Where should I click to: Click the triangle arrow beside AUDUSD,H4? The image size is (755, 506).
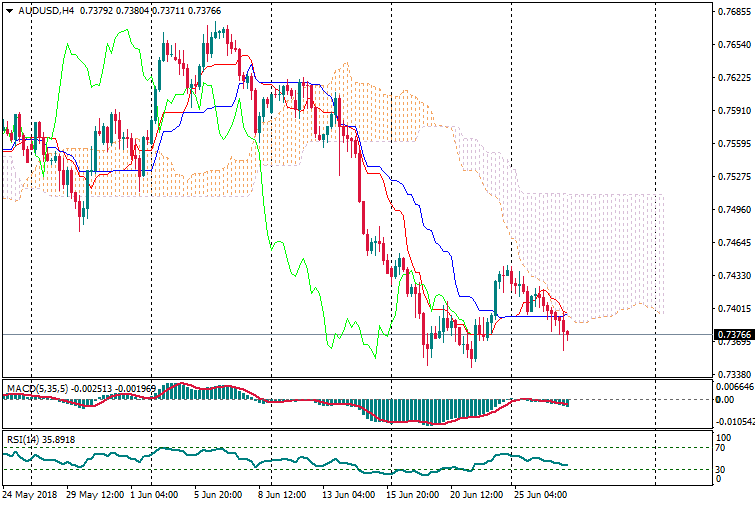tap(10, 10)
